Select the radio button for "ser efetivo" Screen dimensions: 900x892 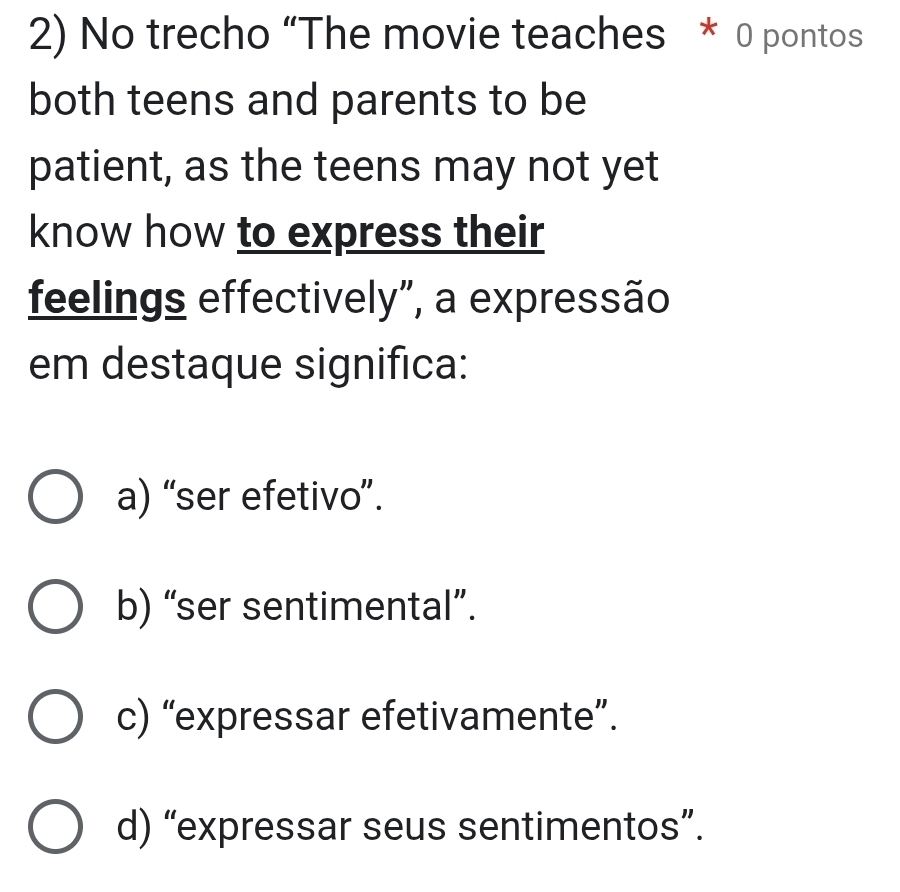click(x=55, y=496)
